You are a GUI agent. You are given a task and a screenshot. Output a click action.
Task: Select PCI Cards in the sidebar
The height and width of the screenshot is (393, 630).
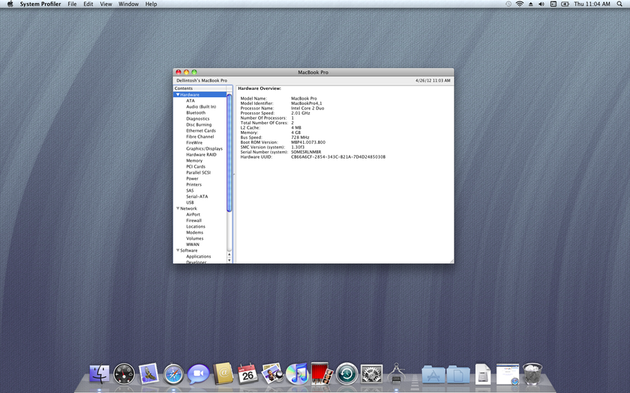196,167
